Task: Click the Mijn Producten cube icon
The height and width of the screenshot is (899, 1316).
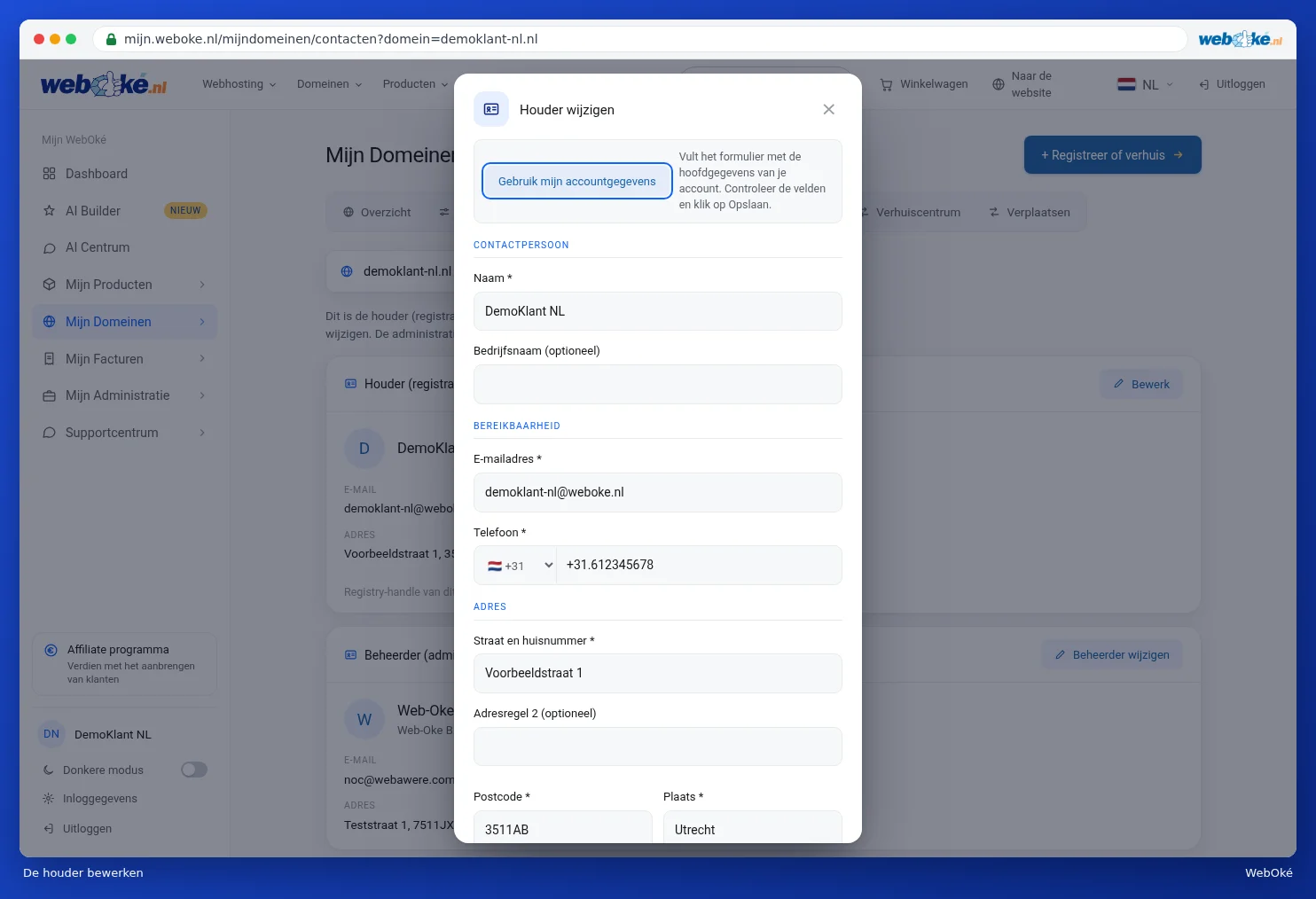Action: (x=50, y=285)
